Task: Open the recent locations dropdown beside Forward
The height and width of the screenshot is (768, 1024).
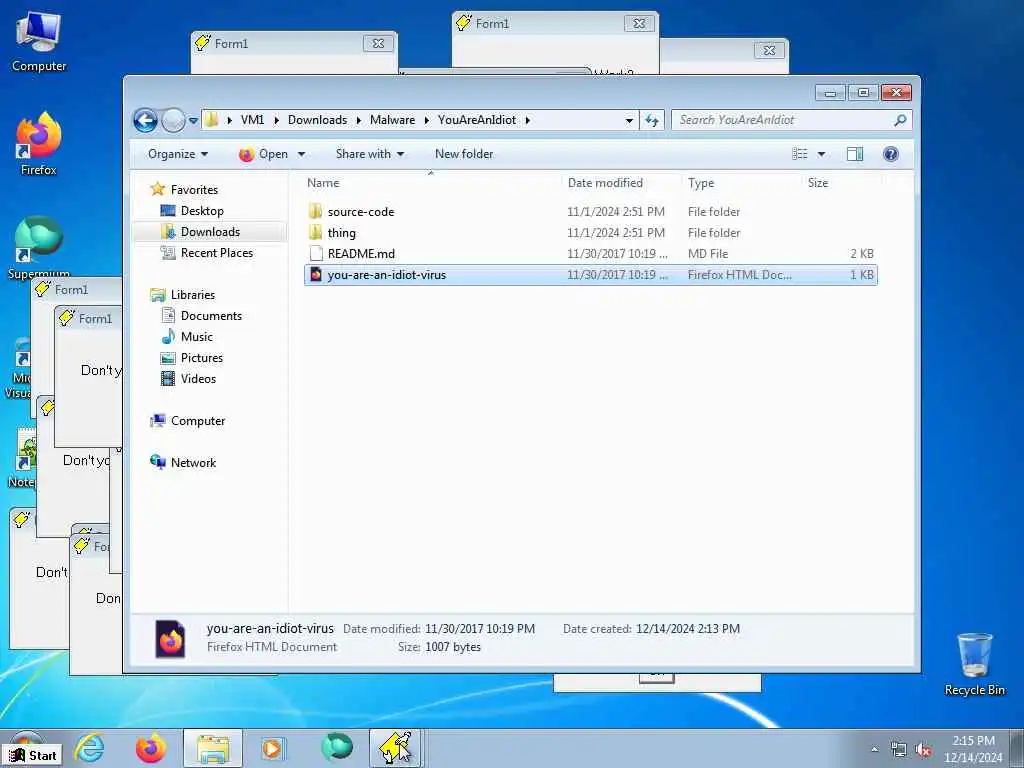Action: (x=193, y=121)
